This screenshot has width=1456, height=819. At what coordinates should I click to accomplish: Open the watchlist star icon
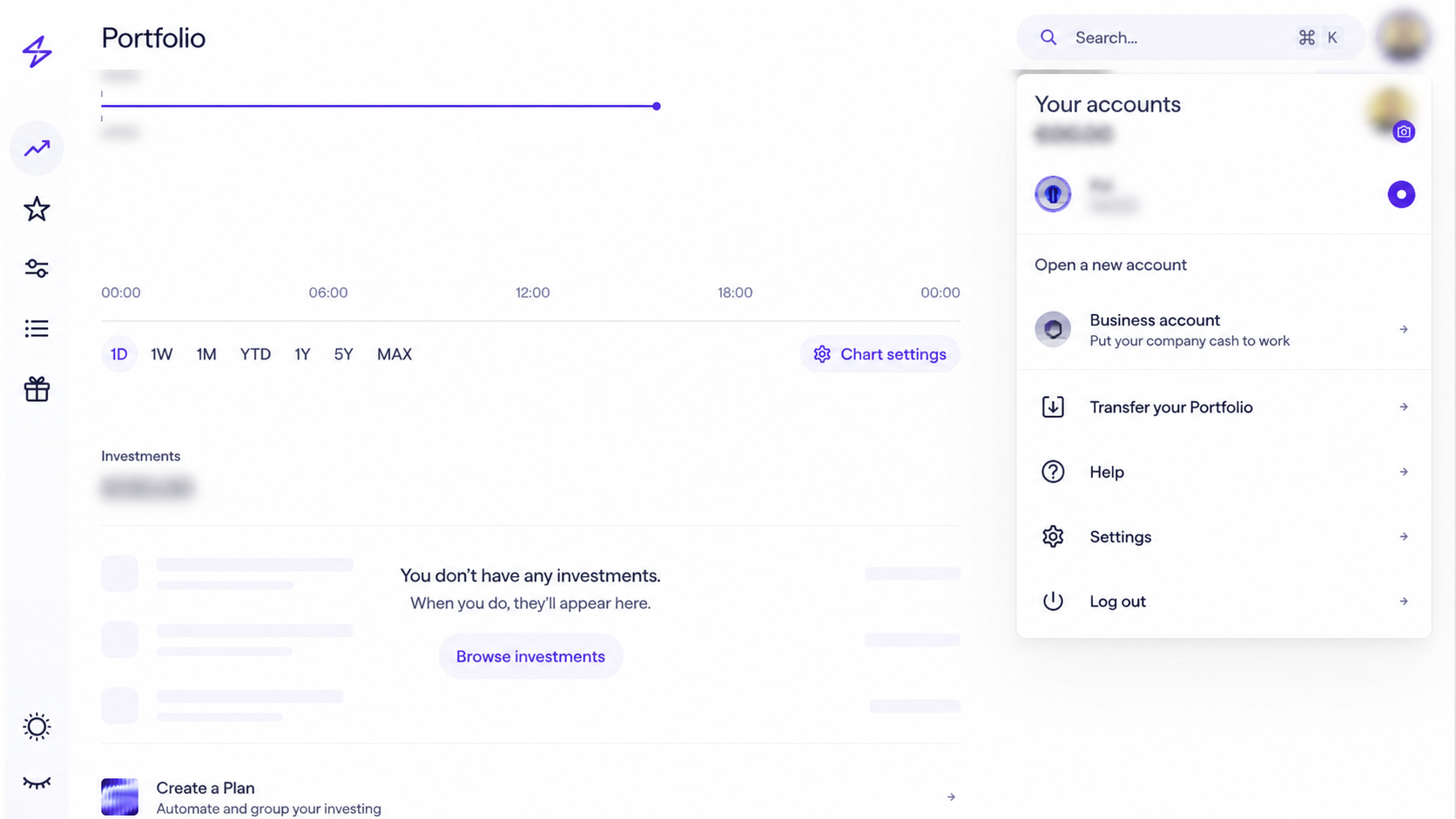(37, 209)
